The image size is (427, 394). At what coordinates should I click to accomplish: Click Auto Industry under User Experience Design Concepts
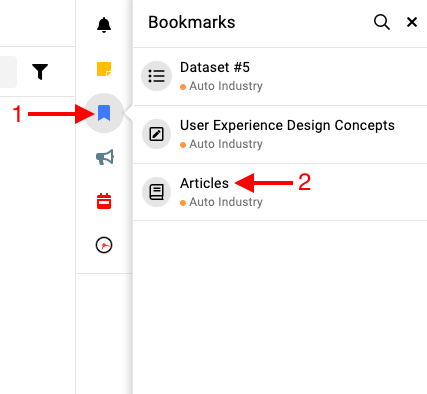click(x=226, y=144)
